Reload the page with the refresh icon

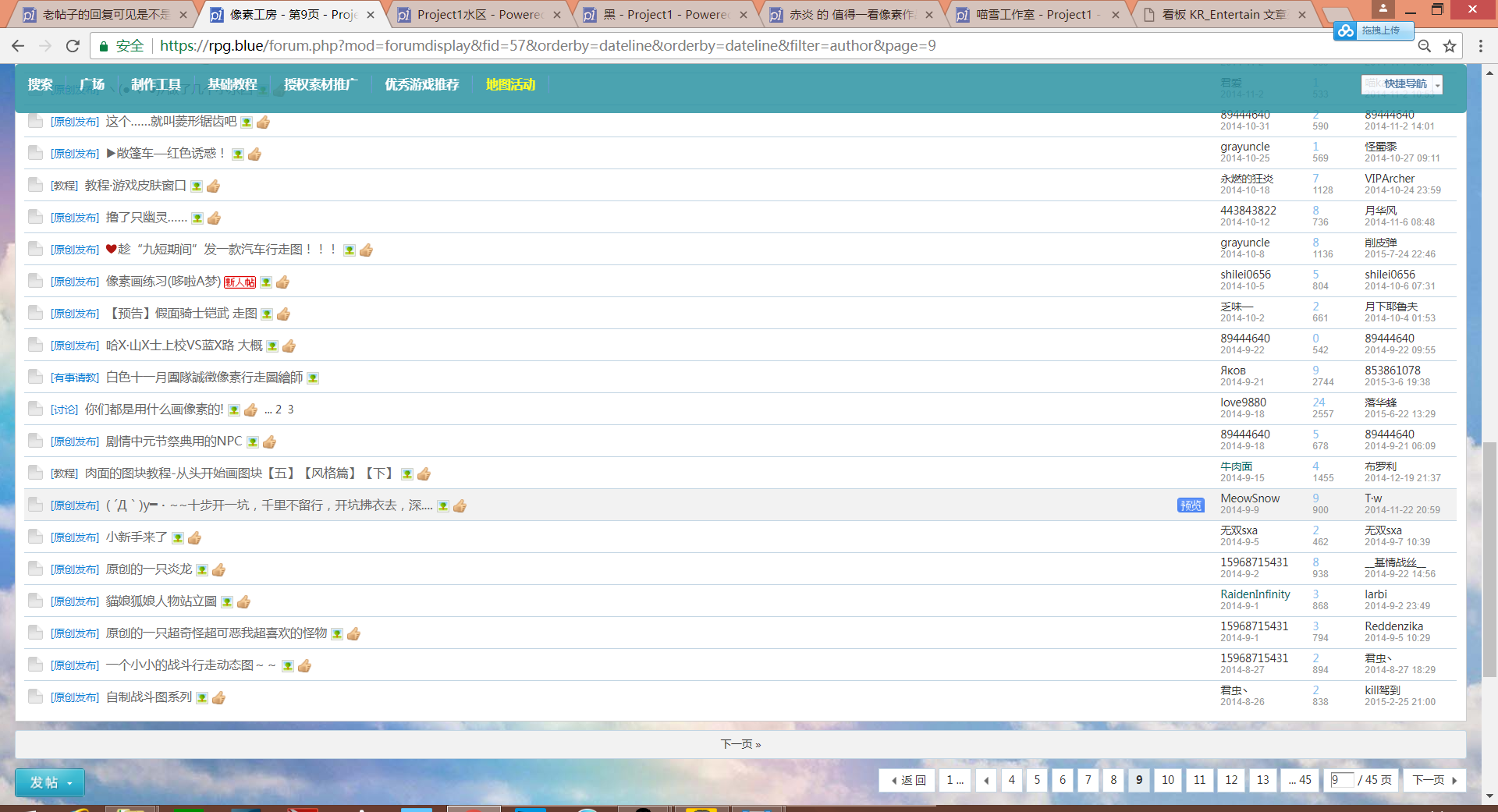pos(73,46)
